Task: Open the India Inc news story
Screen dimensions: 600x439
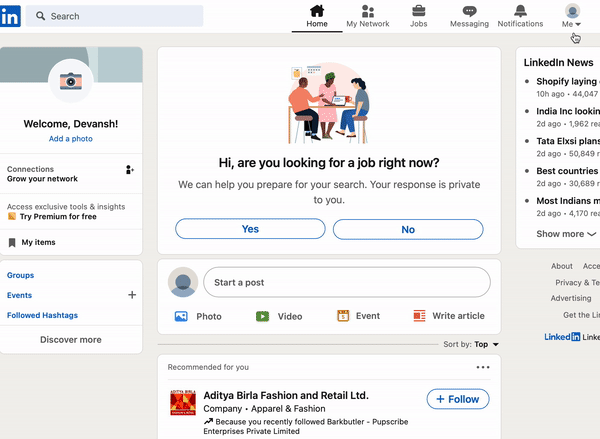Action: [568, 111]
